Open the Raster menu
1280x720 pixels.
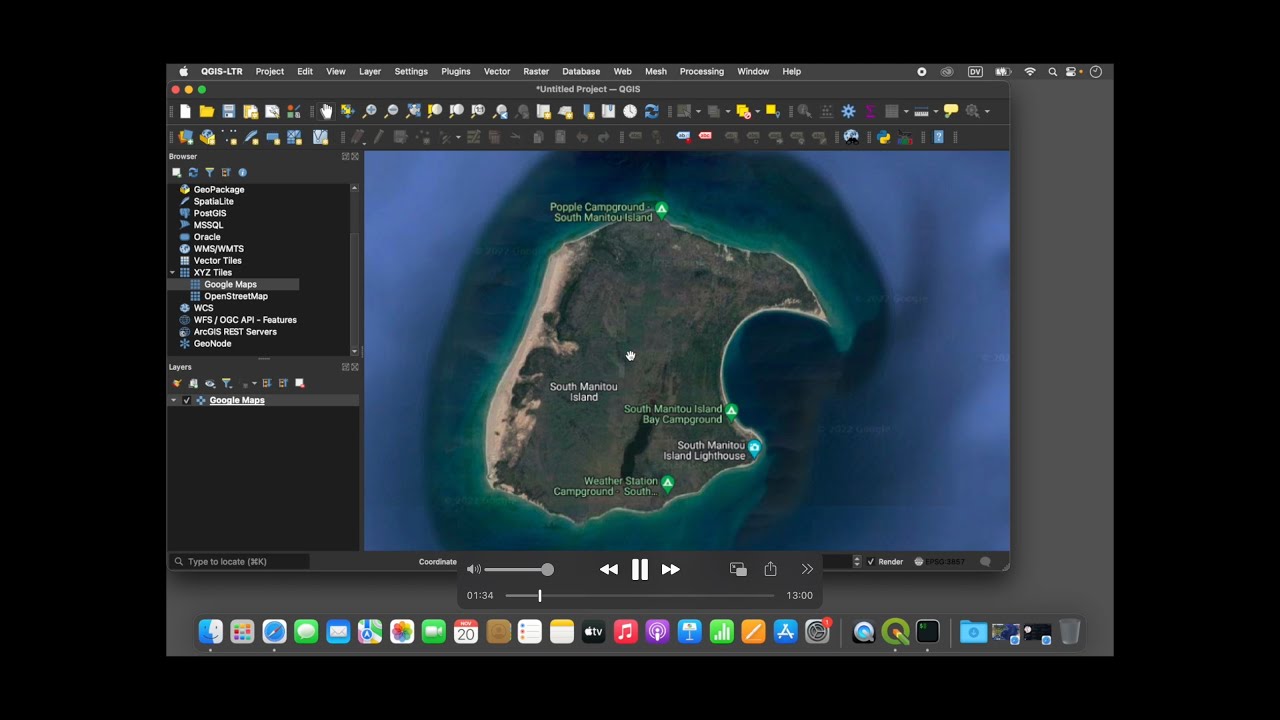pyautogui.click(x=536, y=72)
